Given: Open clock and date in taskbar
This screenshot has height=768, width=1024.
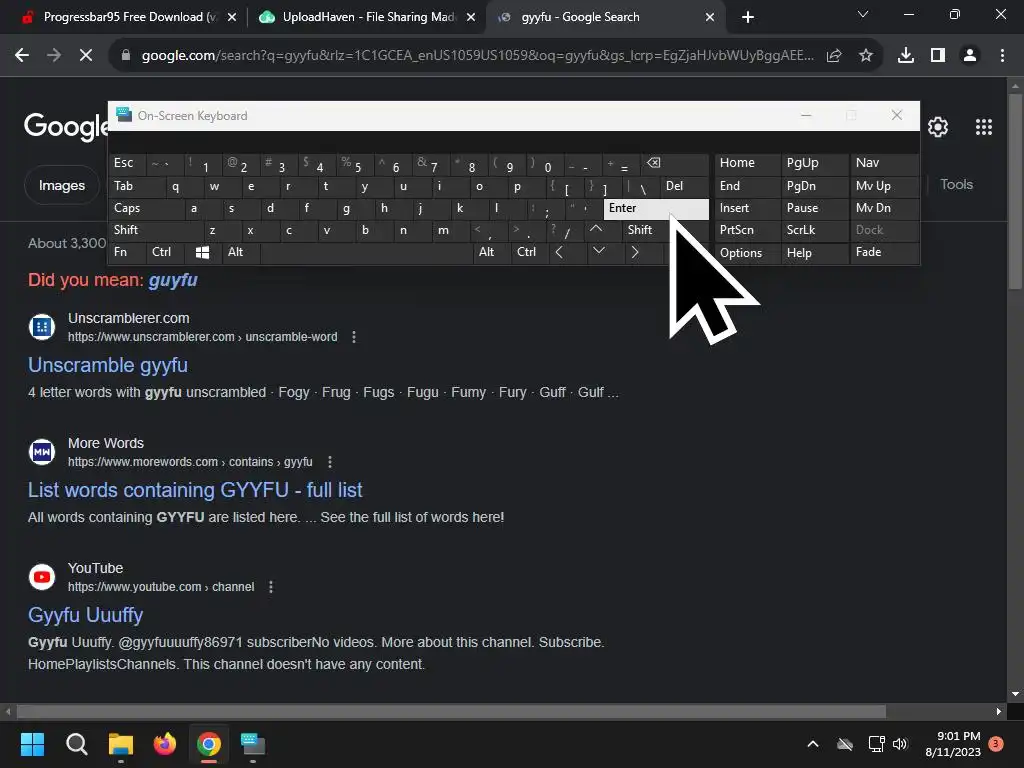Looking at the screenshot, I should click(953, 744).
